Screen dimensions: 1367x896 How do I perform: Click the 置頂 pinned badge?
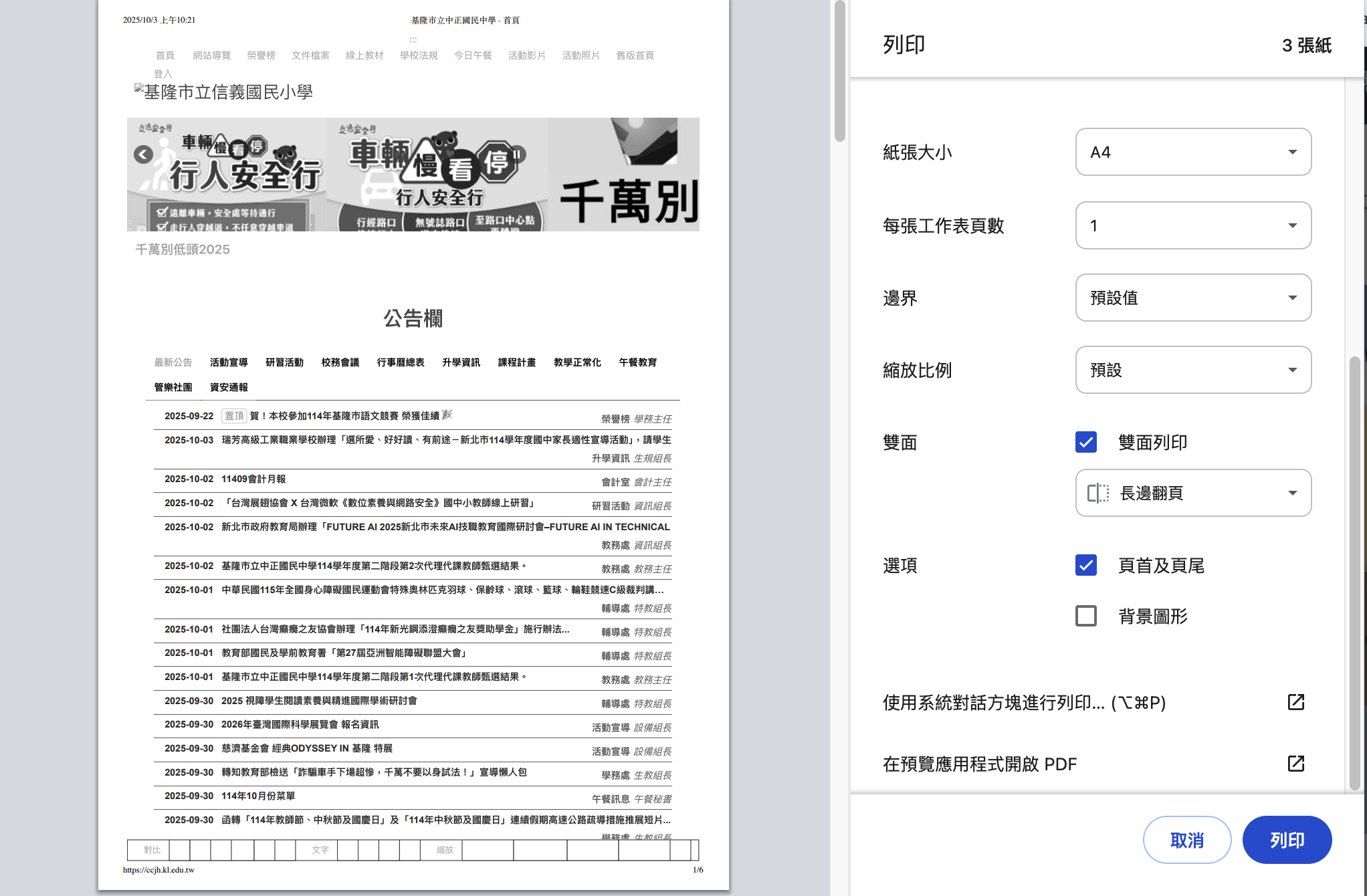click(x=233, y=415)
